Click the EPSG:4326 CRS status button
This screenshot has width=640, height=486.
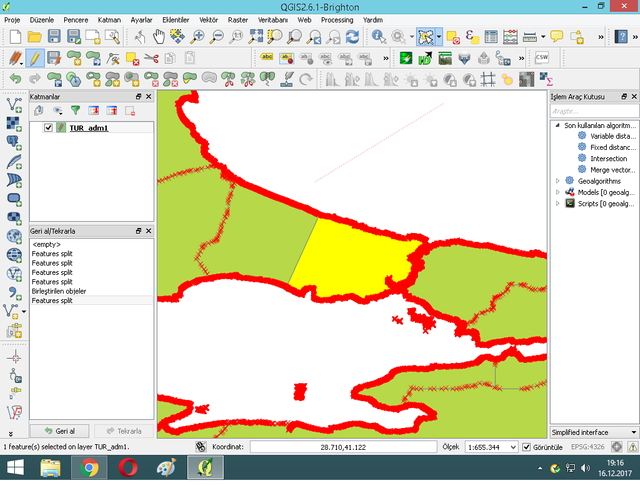tap(587, 447)
